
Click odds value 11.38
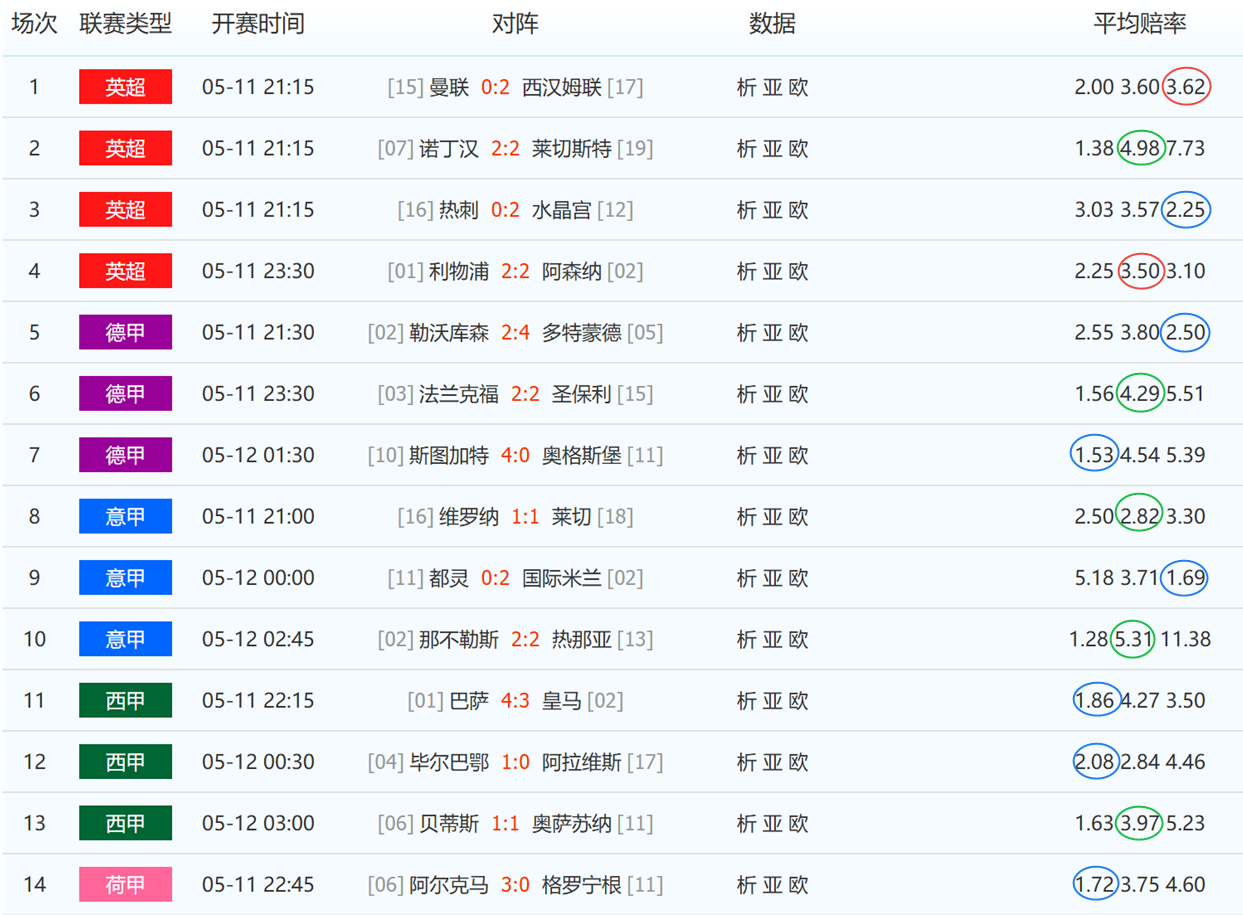(1186, 640)
